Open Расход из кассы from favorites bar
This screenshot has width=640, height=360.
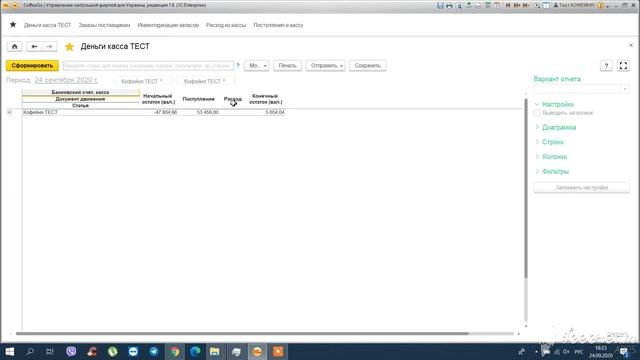[x=226, y=25]
